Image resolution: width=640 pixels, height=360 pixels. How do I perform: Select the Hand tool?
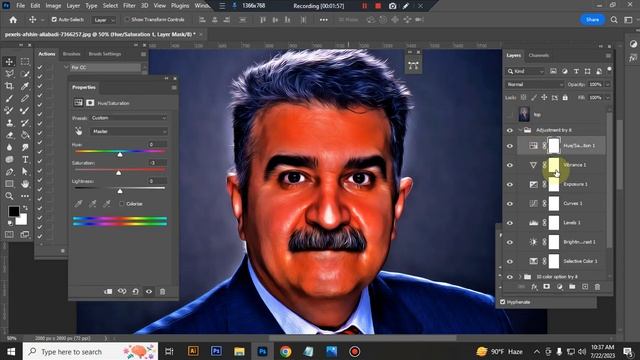25,184
